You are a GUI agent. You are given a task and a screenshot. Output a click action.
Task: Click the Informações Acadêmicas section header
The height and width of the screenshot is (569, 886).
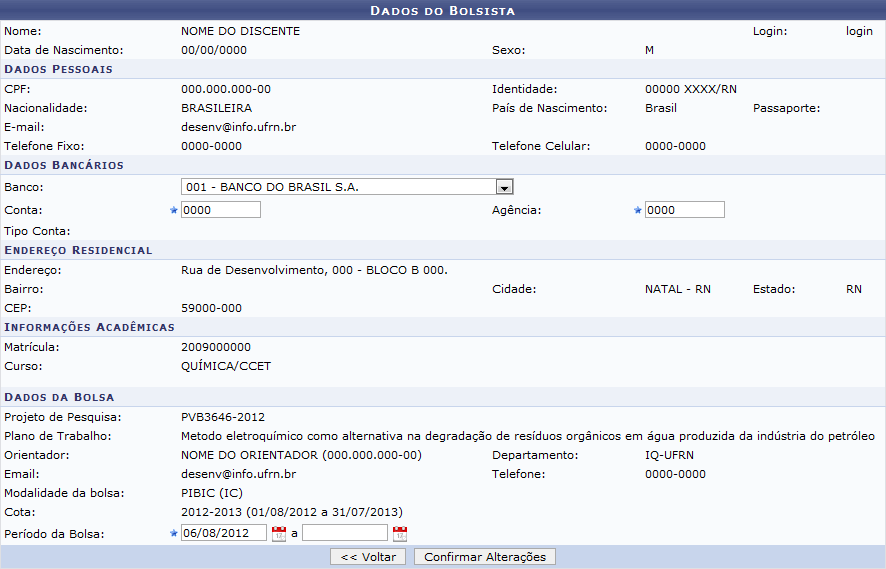tap(89, 327)
